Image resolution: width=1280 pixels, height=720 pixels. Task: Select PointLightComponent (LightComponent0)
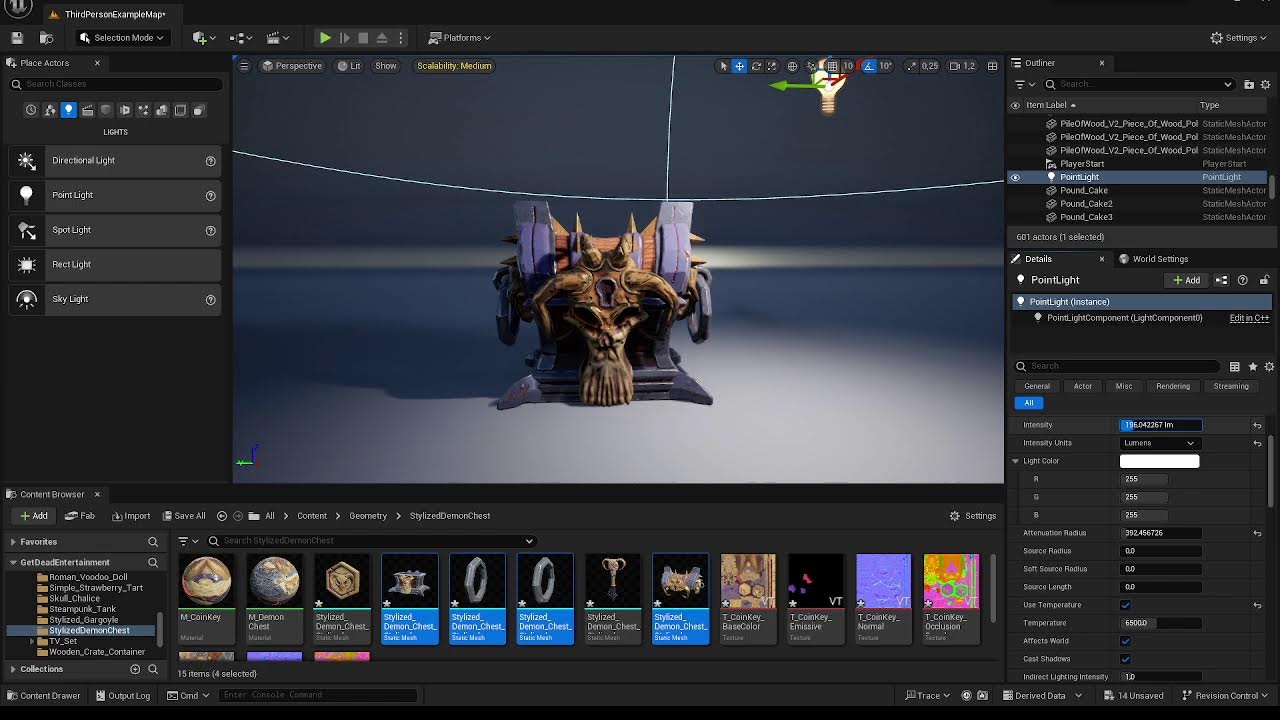[1124, 318]
